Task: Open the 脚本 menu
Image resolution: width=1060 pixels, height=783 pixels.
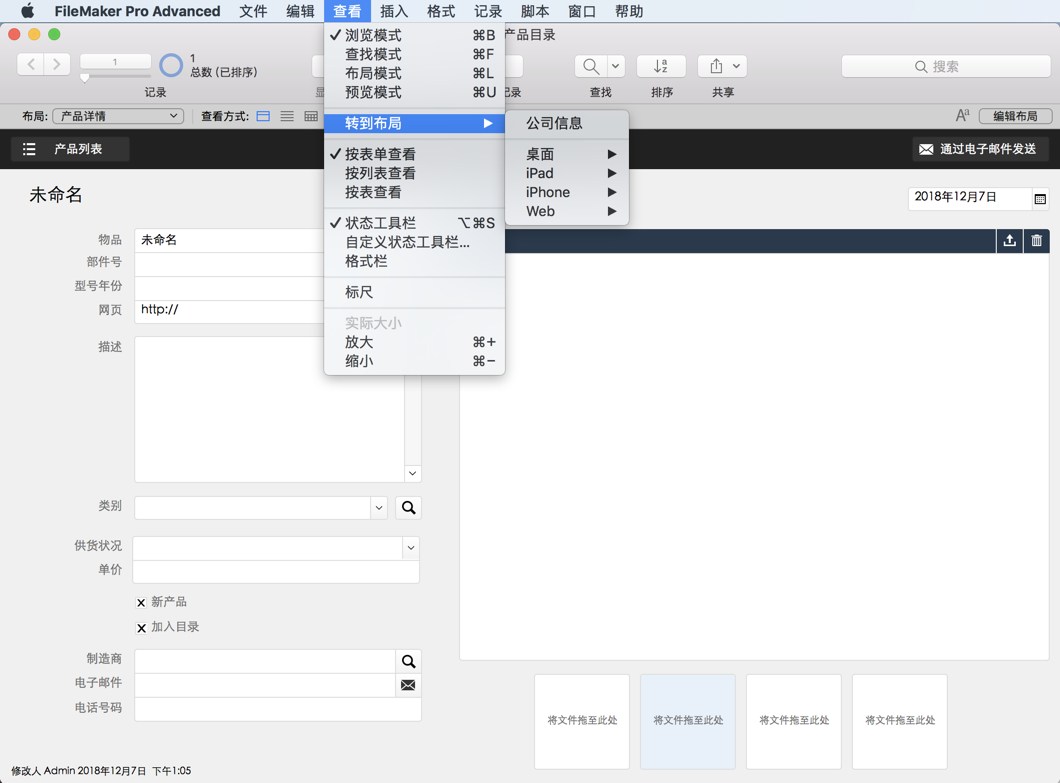Action: (x=535, y=11)
